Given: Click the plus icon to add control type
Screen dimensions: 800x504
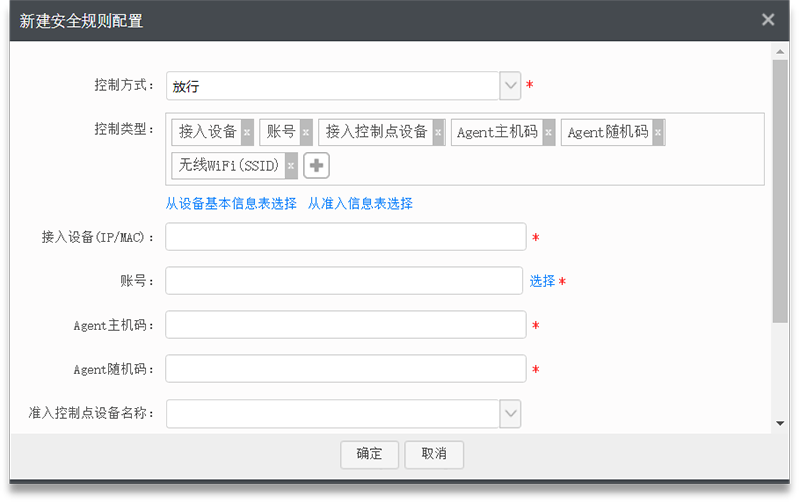Looking at the screenshot, I should (317, 165).
